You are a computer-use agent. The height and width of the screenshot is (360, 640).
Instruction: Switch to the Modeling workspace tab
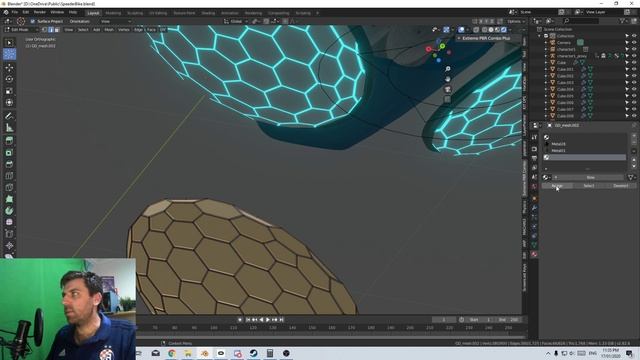click(113, 13)
